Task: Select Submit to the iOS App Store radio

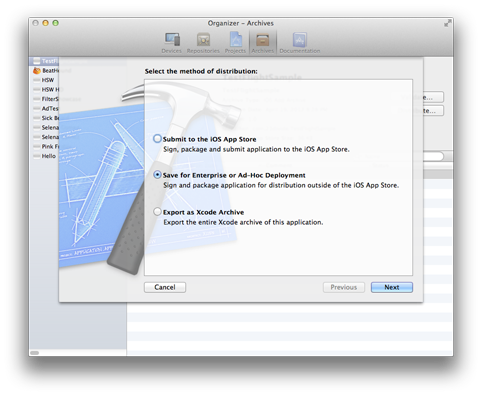Action: 157,139
